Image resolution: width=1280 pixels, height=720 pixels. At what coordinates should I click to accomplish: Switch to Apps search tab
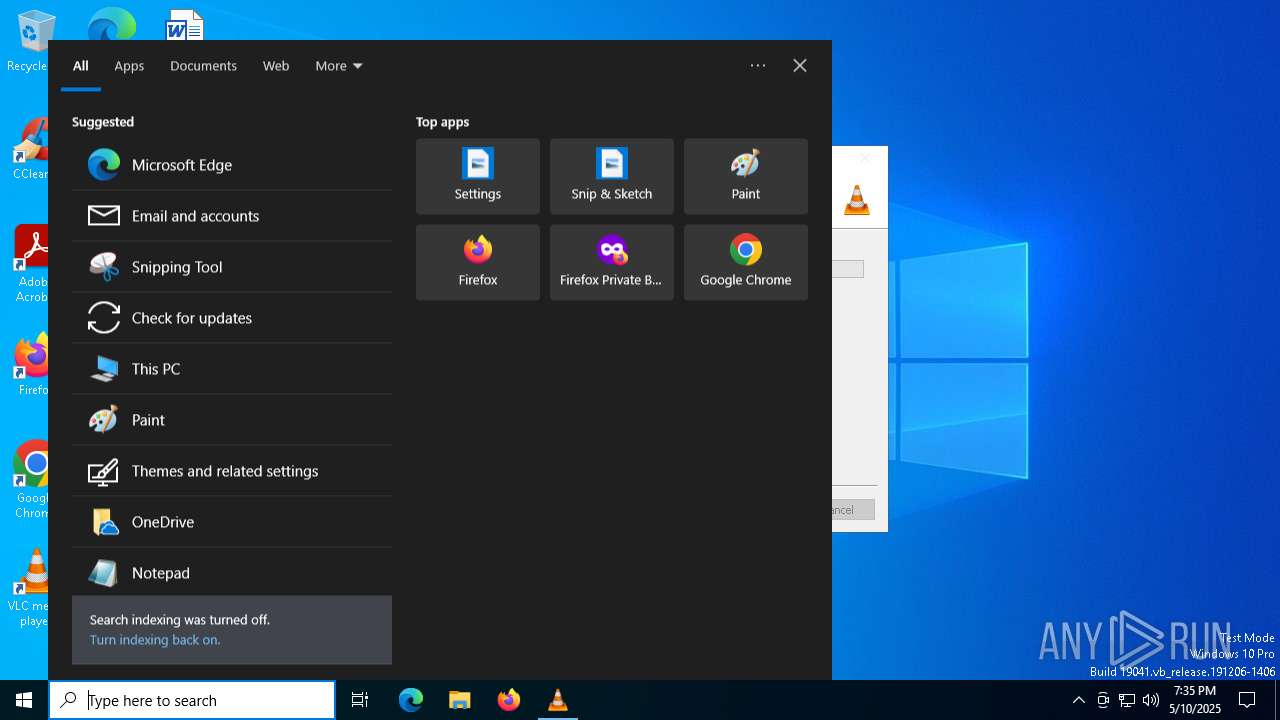(129, 66)
